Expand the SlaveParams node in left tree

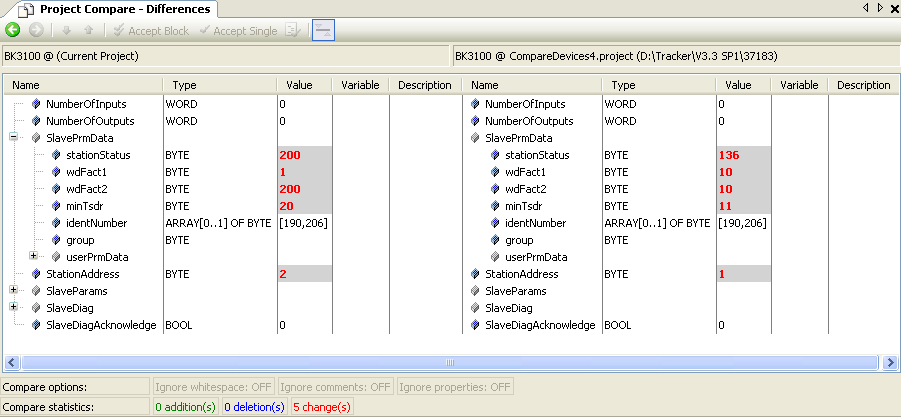coord(14,291)
